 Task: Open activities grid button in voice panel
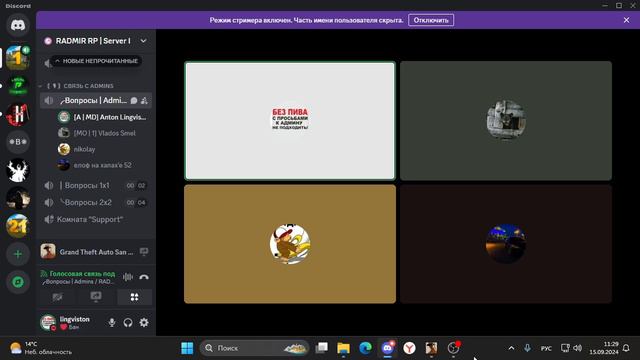tap(134, 297)
